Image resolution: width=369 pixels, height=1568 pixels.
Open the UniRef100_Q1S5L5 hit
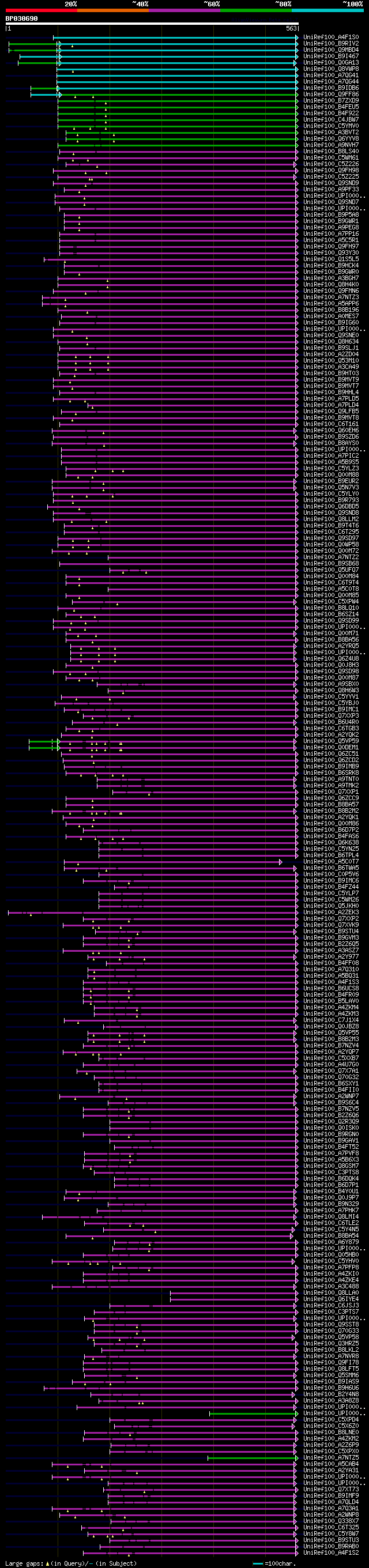pos(332,259)
